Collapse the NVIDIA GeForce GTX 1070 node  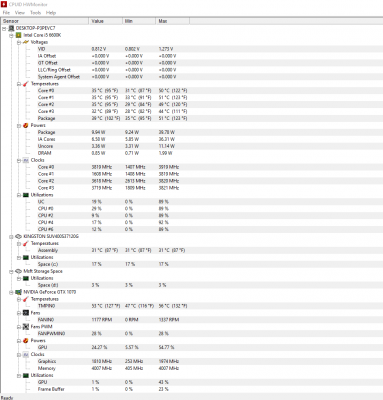tap(11, 292)
